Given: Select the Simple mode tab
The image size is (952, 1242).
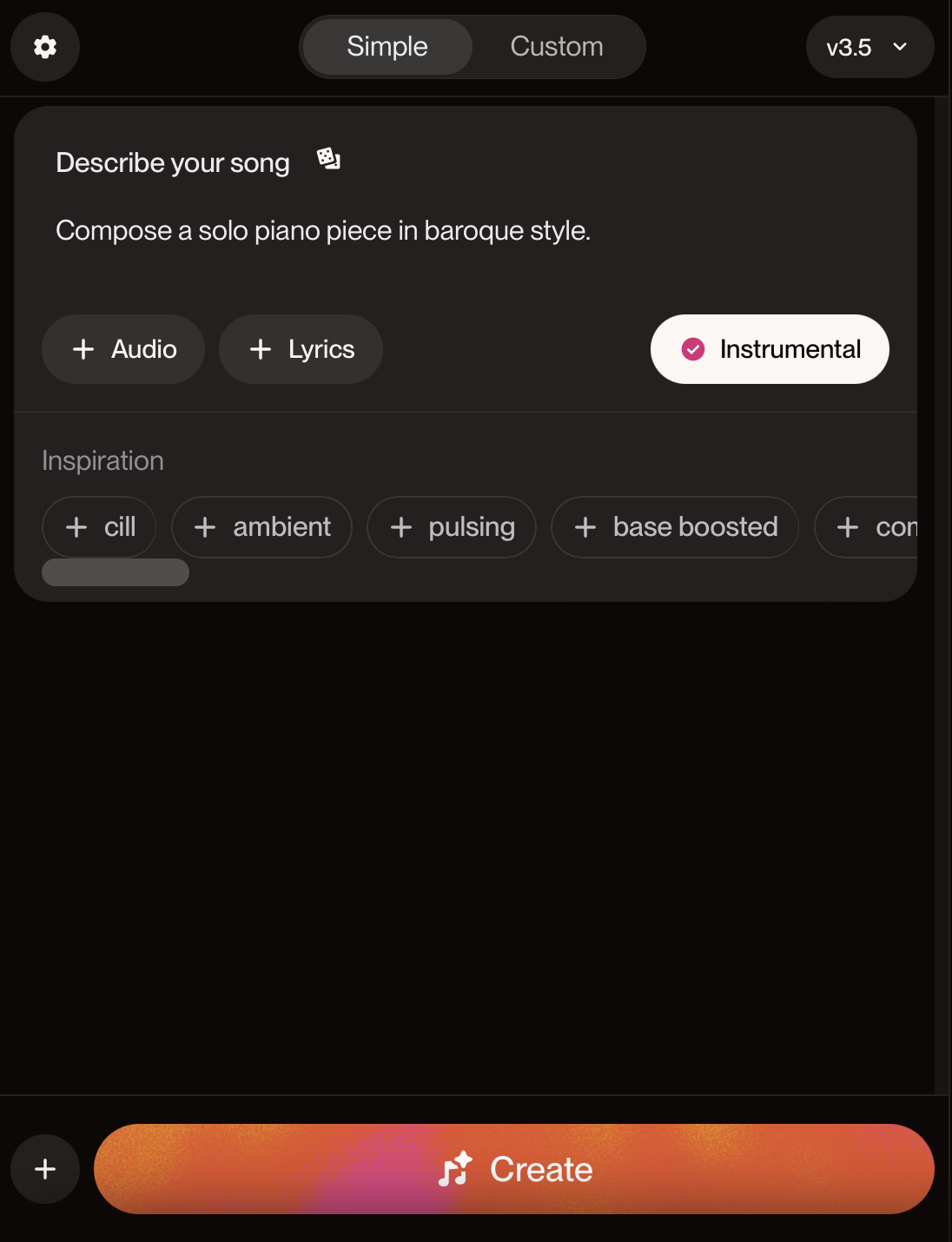Looking at the screenshot, I should click(387, 47).
